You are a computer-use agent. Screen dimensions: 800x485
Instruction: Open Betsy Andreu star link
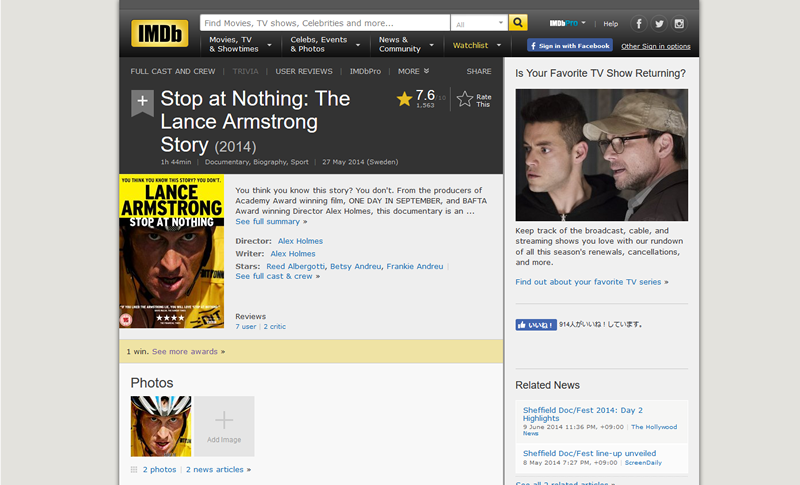(x=356, y=266)
